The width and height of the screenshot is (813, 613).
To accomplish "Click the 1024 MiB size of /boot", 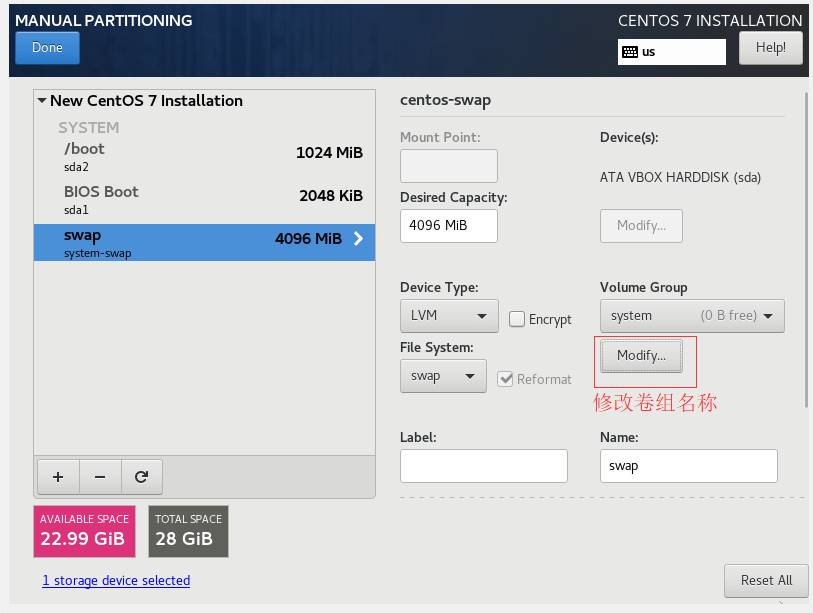I will [329, 152].
